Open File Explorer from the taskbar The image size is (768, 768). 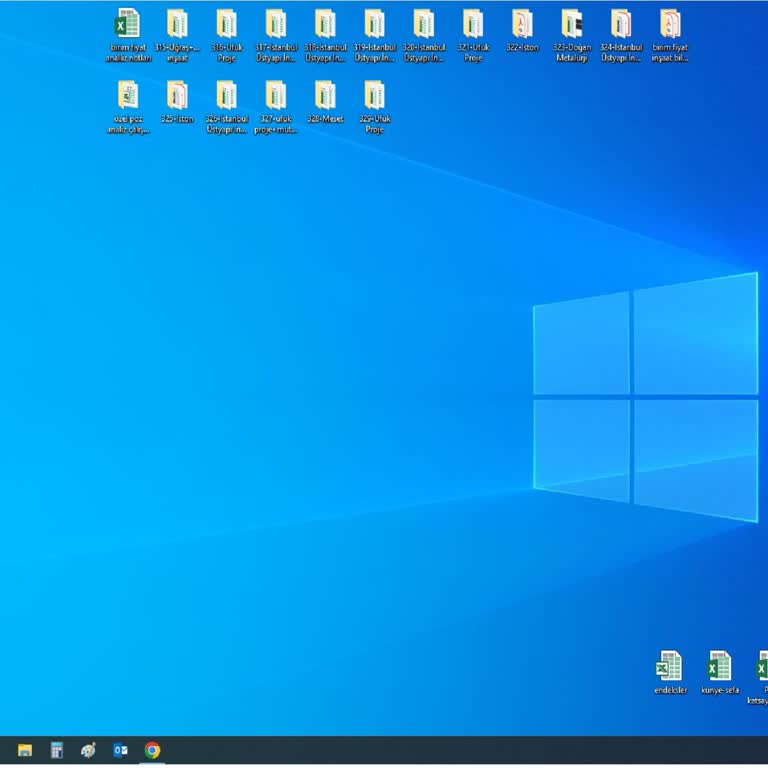(x=25, y=750)
